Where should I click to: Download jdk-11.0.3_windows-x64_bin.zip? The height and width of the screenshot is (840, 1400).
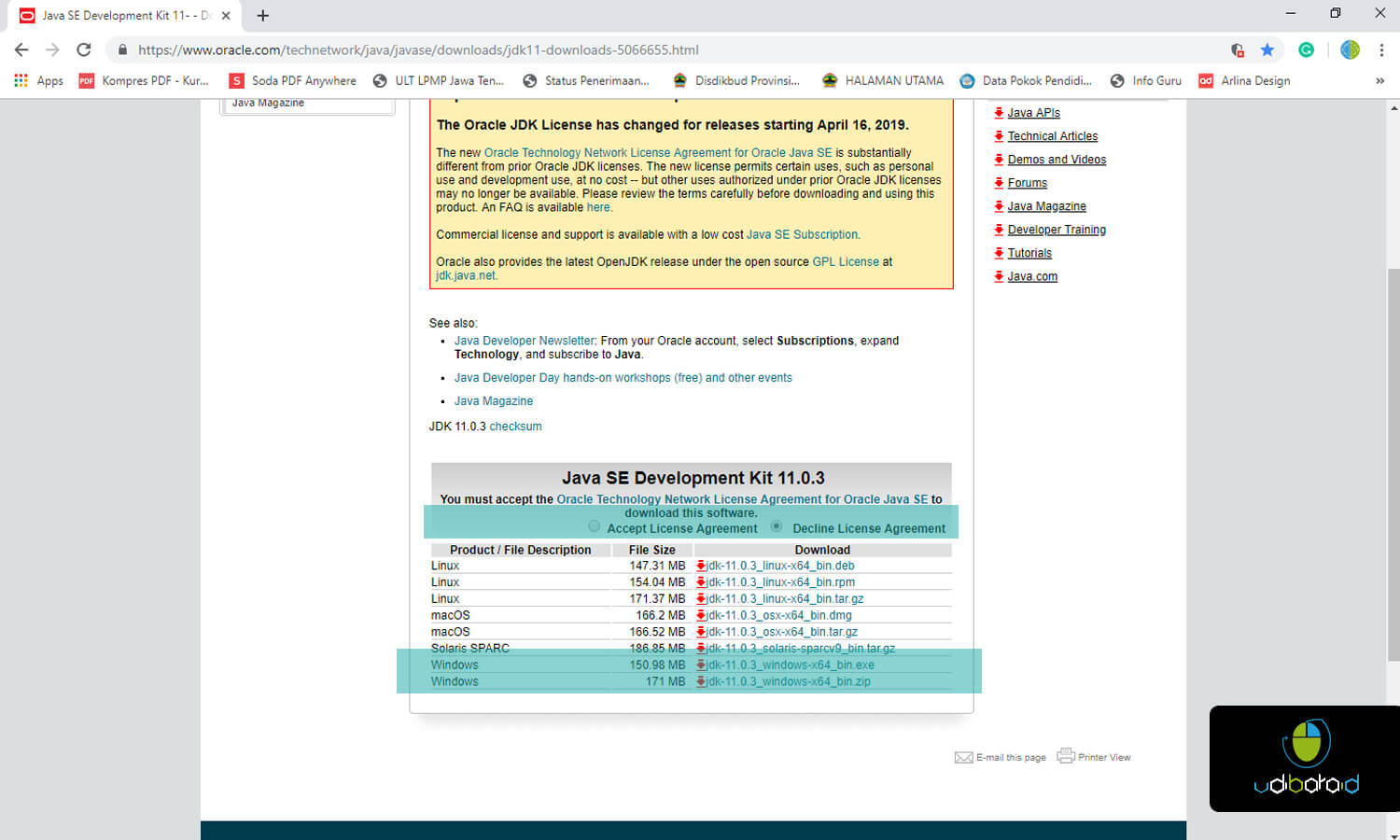(x=789, y=682)
